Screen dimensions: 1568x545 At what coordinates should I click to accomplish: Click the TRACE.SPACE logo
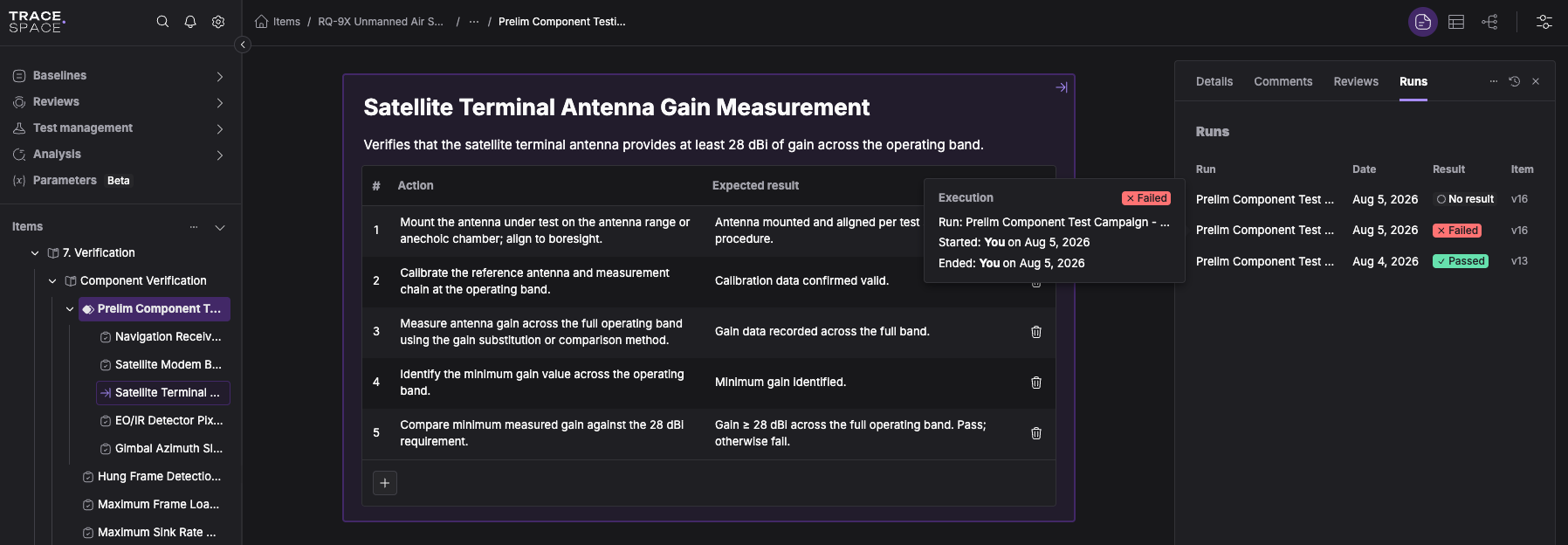[x=37, y=22]
